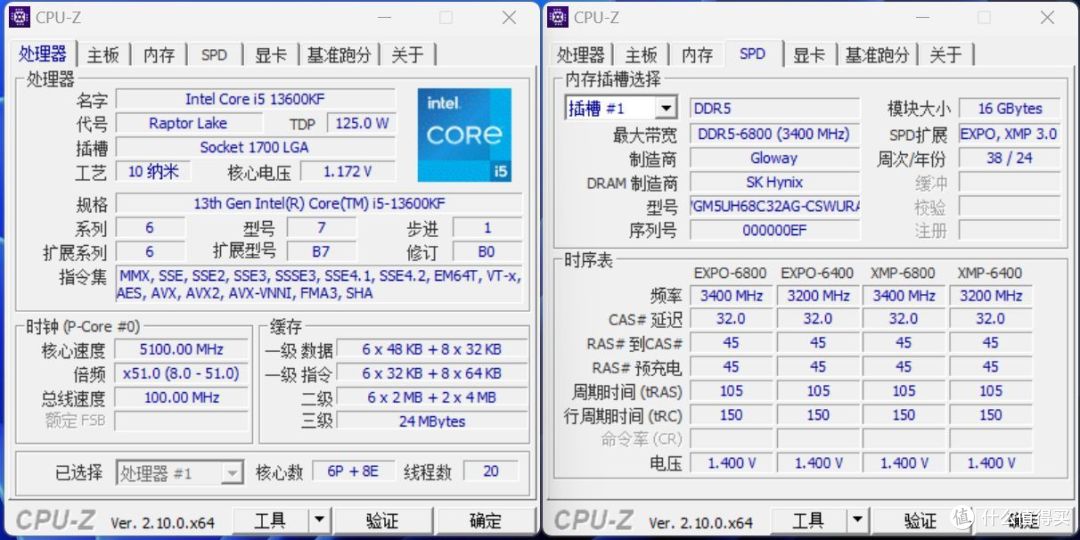This screenshot has height=540, width=1080.
Task: Minimize the right CPU-Z window
Action: pos(924,17)
